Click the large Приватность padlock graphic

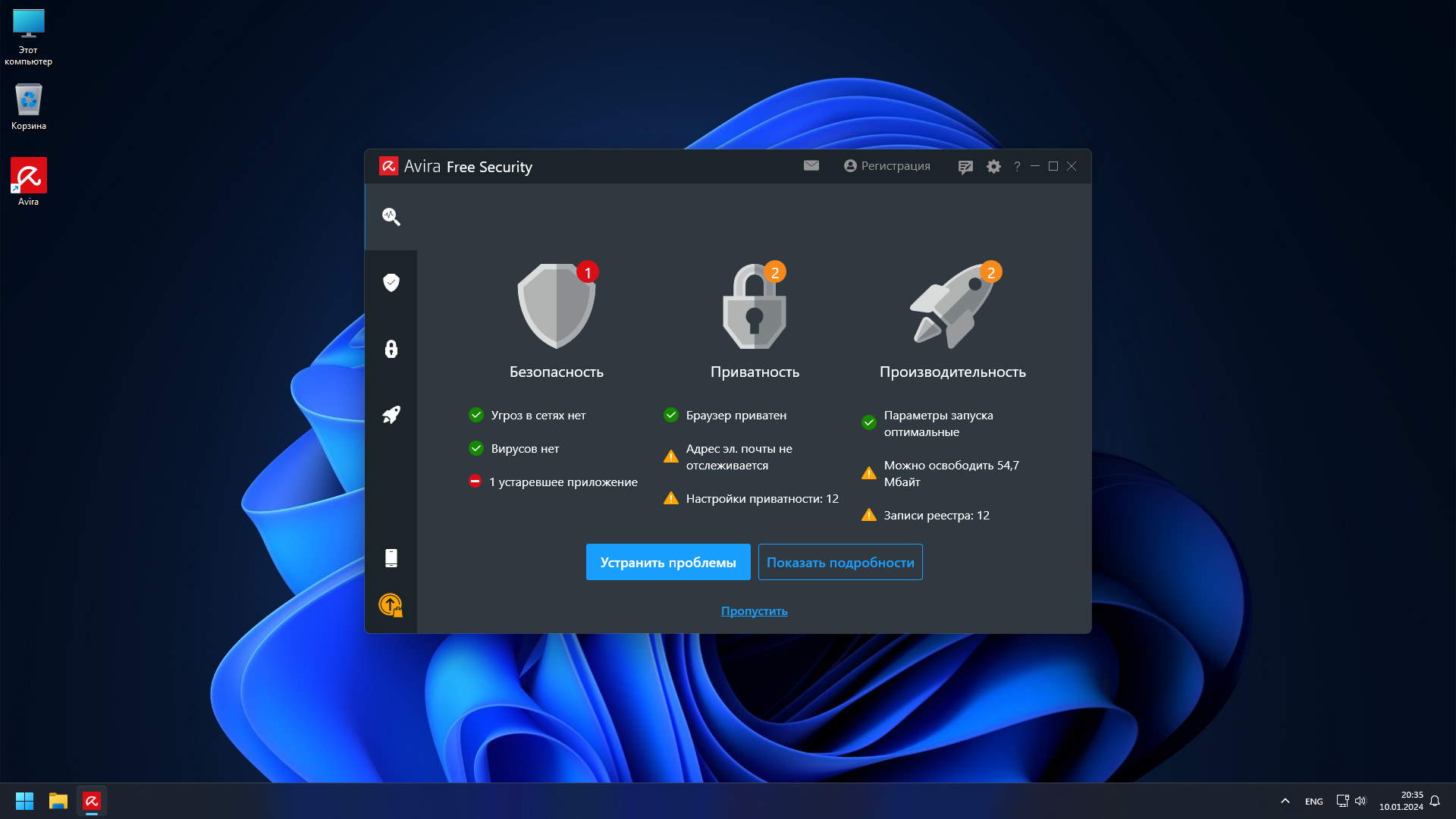click(755, 306)
